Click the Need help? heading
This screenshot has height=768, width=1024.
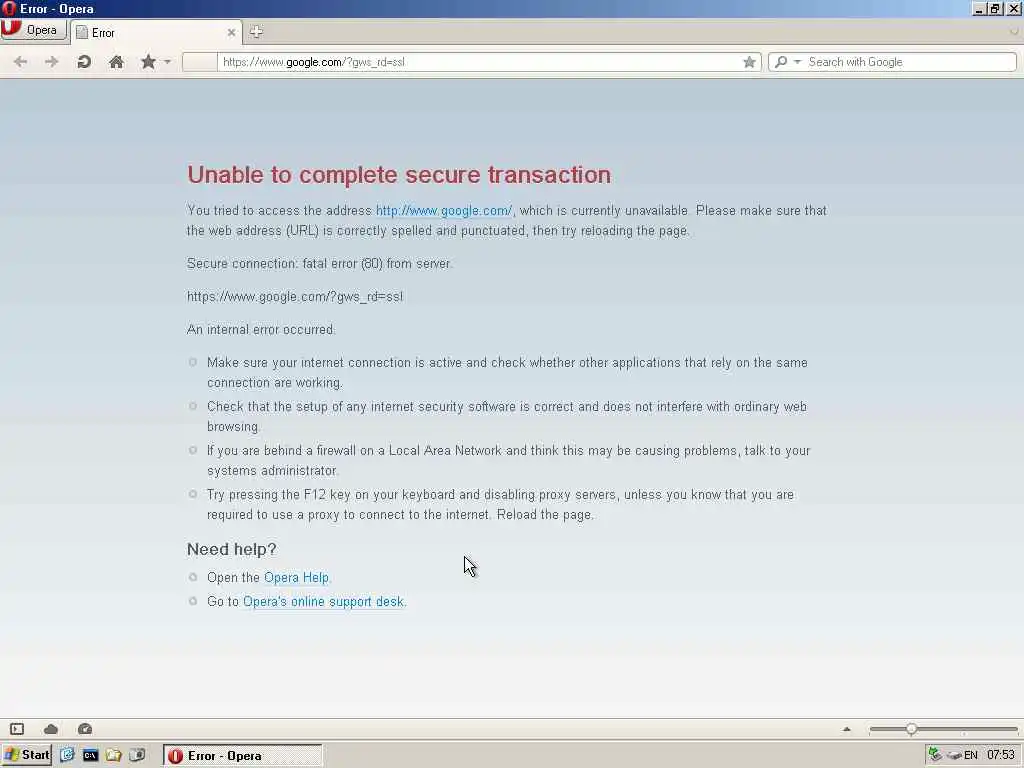point(232,550)
